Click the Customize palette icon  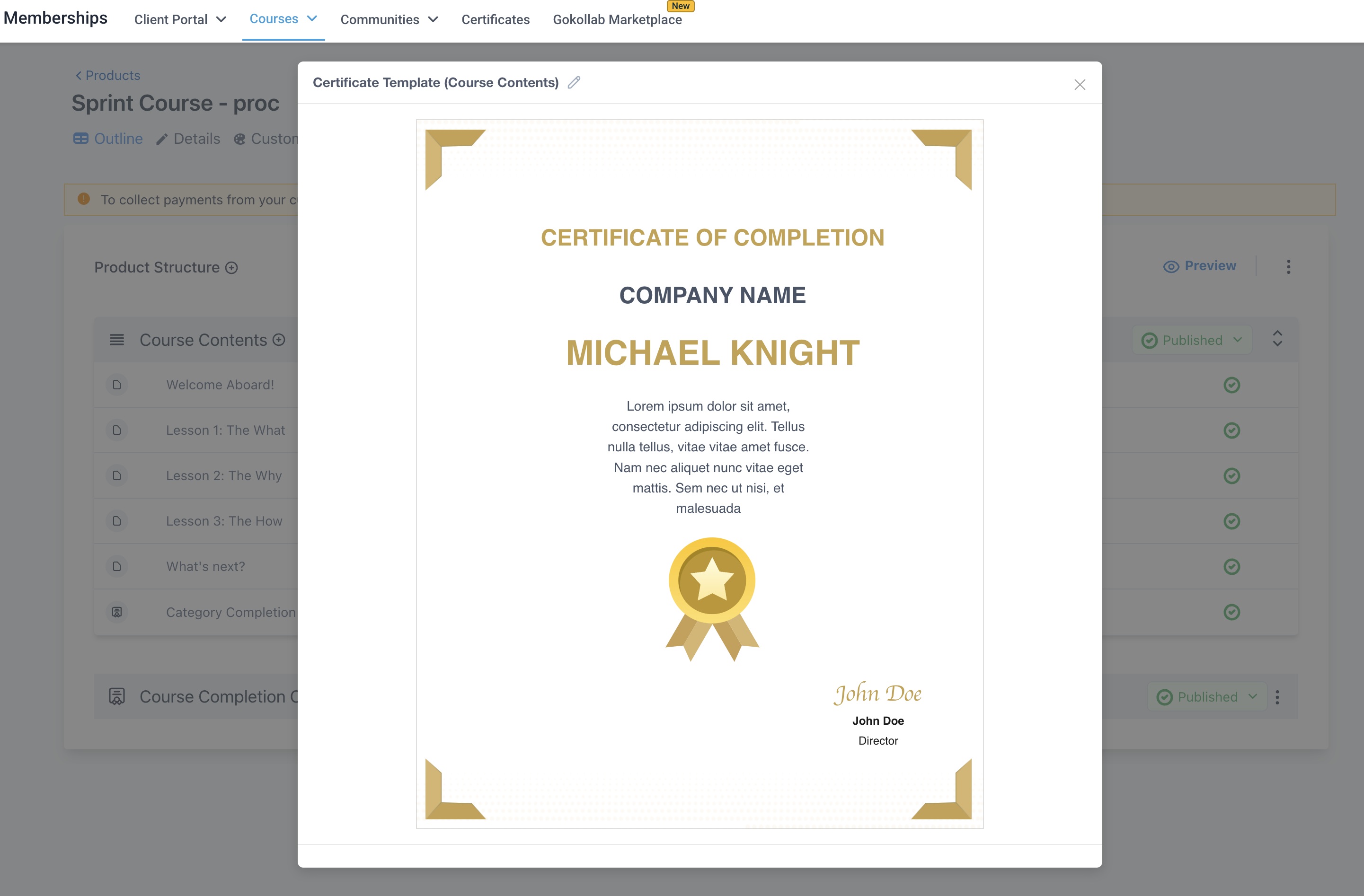click(239, 139)
